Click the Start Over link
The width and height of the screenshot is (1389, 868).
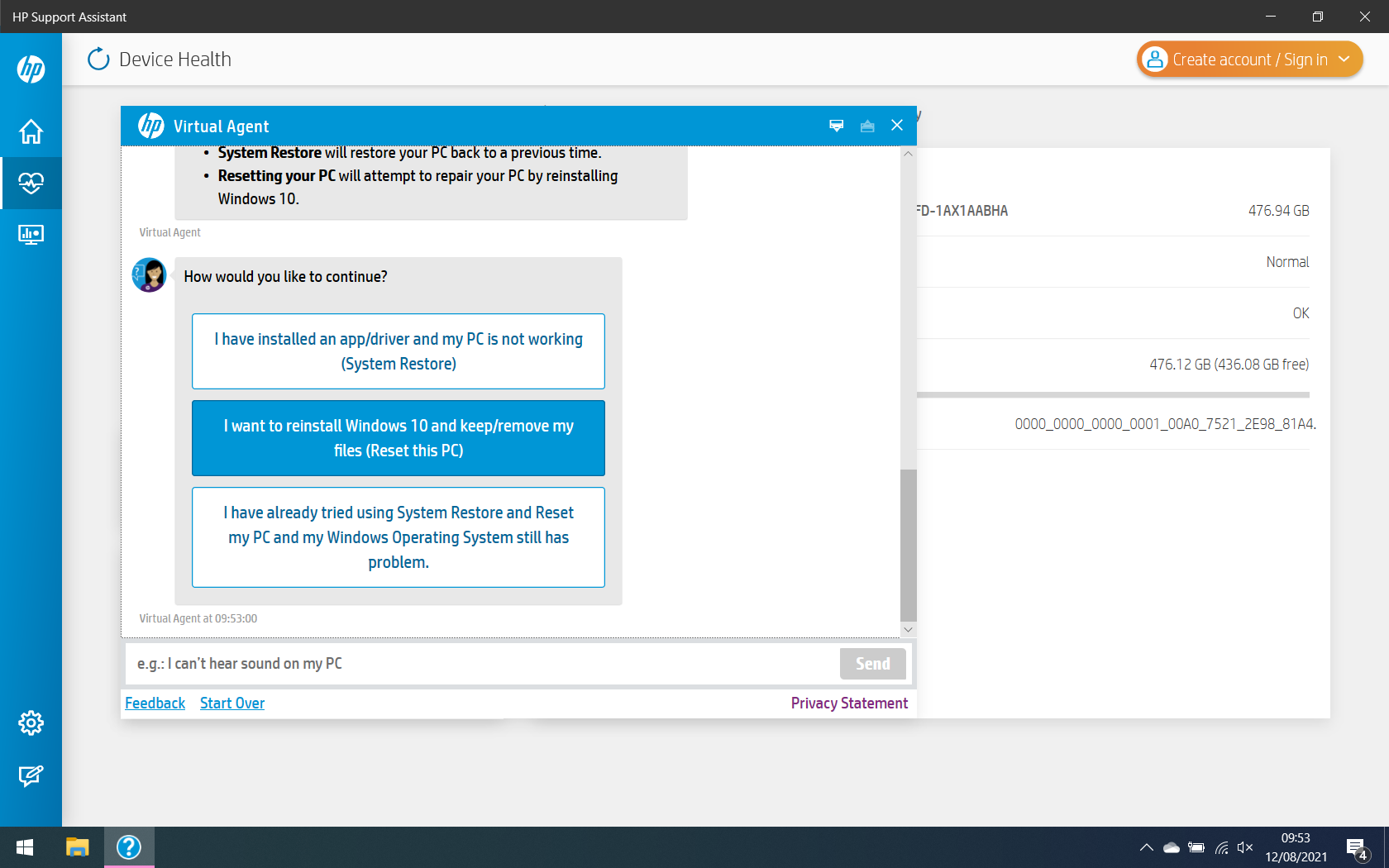(232, 703)
